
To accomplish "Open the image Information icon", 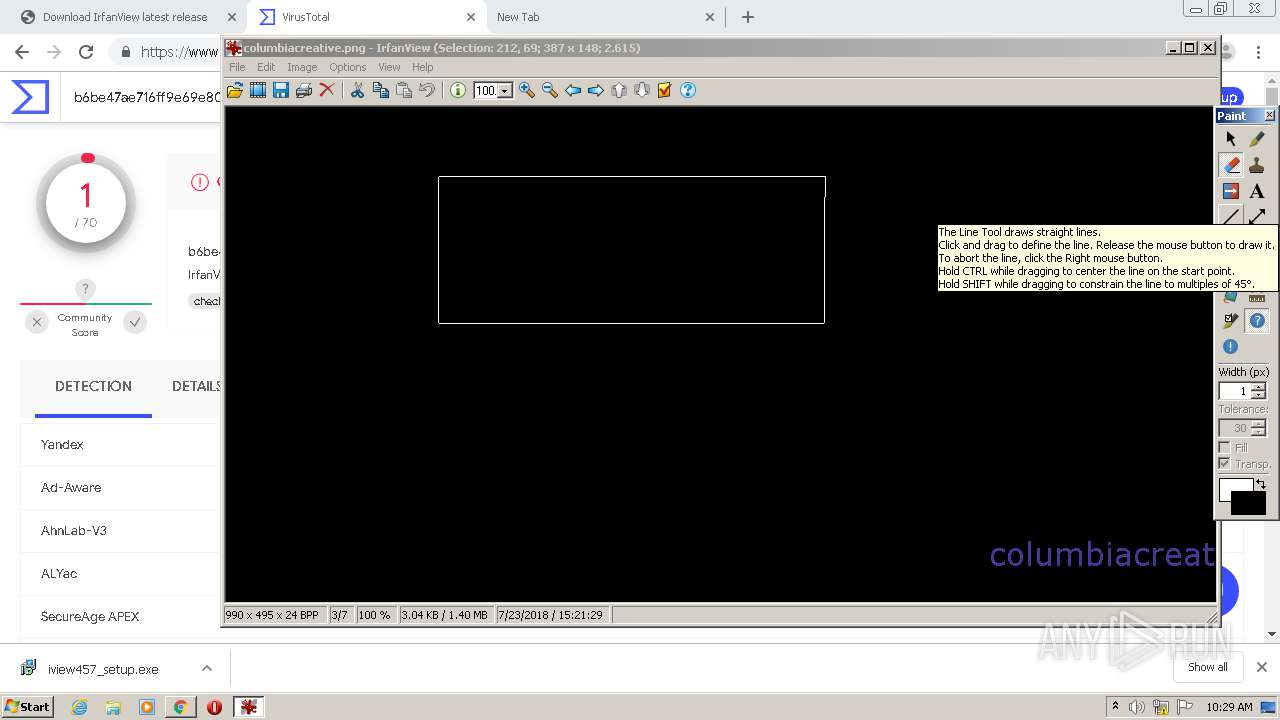I will [458, 90].
